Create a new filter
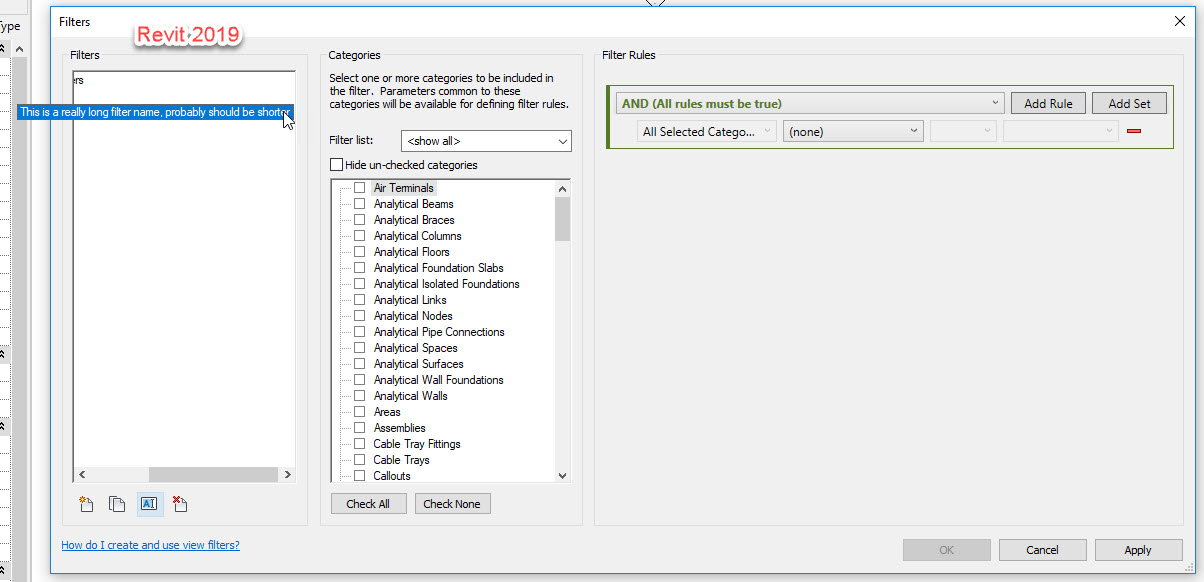 click(x=86, y=504)
